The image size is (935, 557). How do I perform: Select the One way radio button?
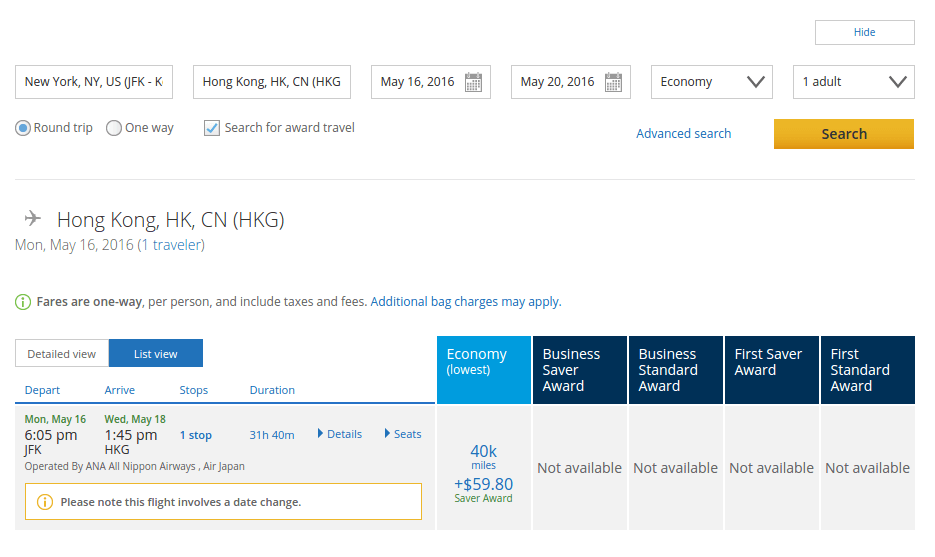113,128
